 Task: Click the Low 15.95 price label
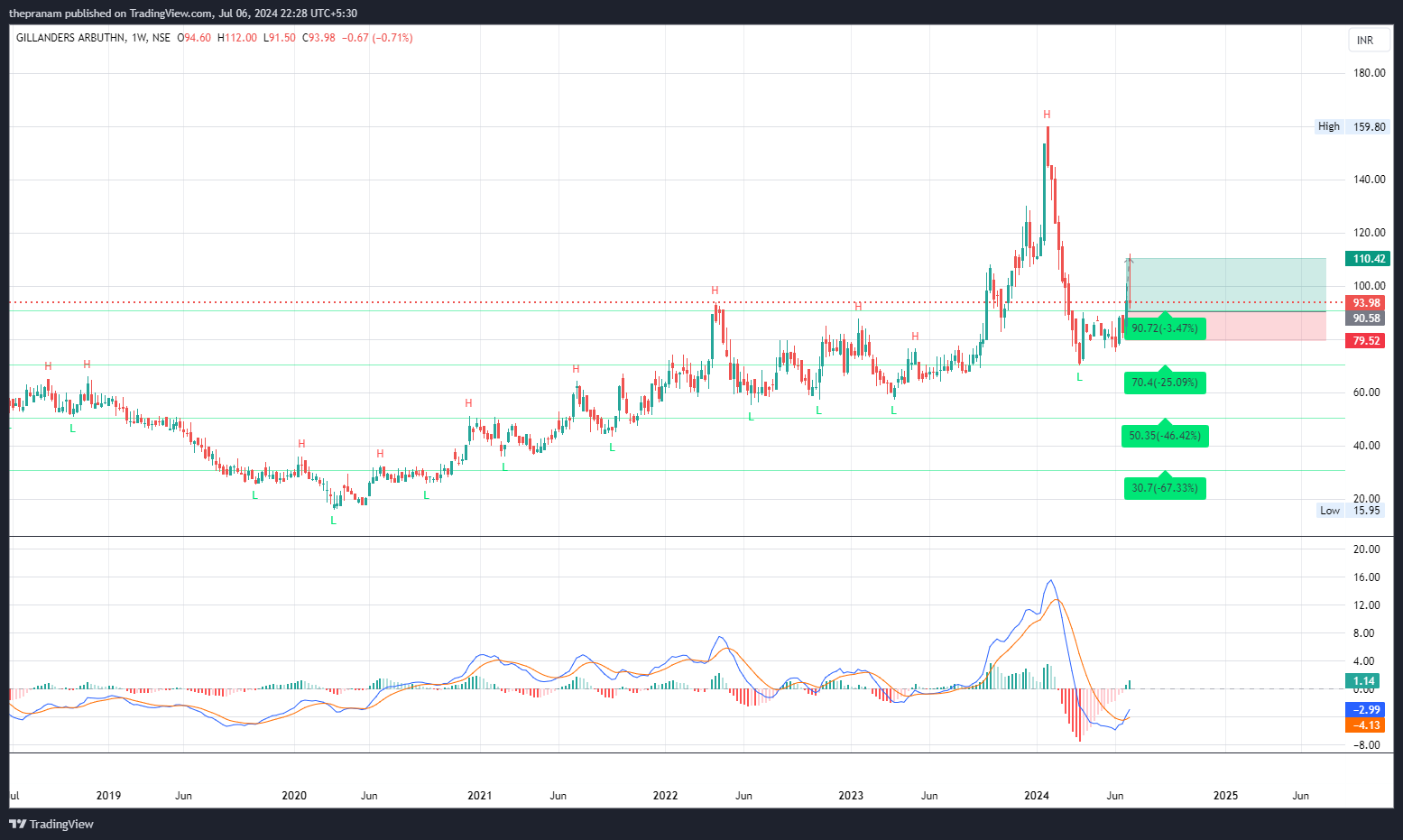tap(1351, 511)
